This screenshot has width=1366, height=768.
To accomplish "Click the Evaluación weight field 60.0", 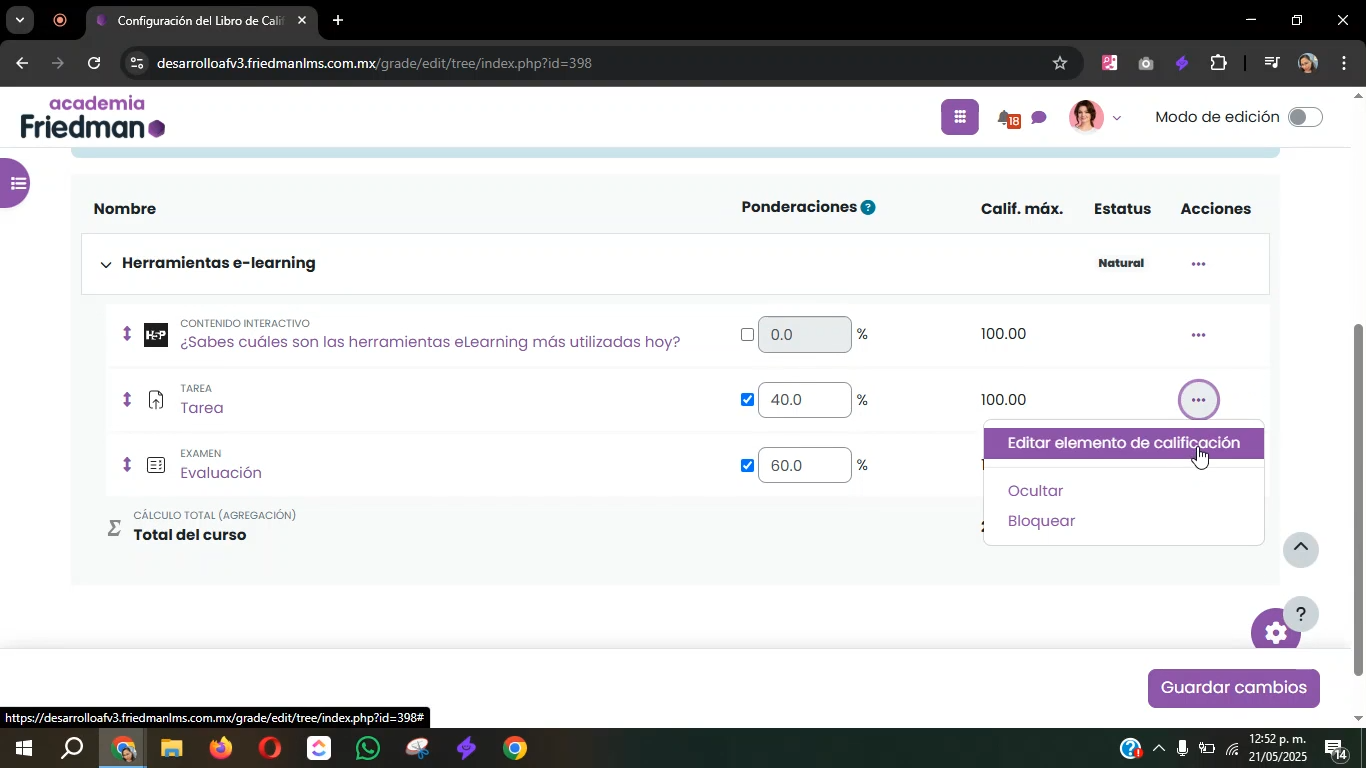I will pos(805,465).
